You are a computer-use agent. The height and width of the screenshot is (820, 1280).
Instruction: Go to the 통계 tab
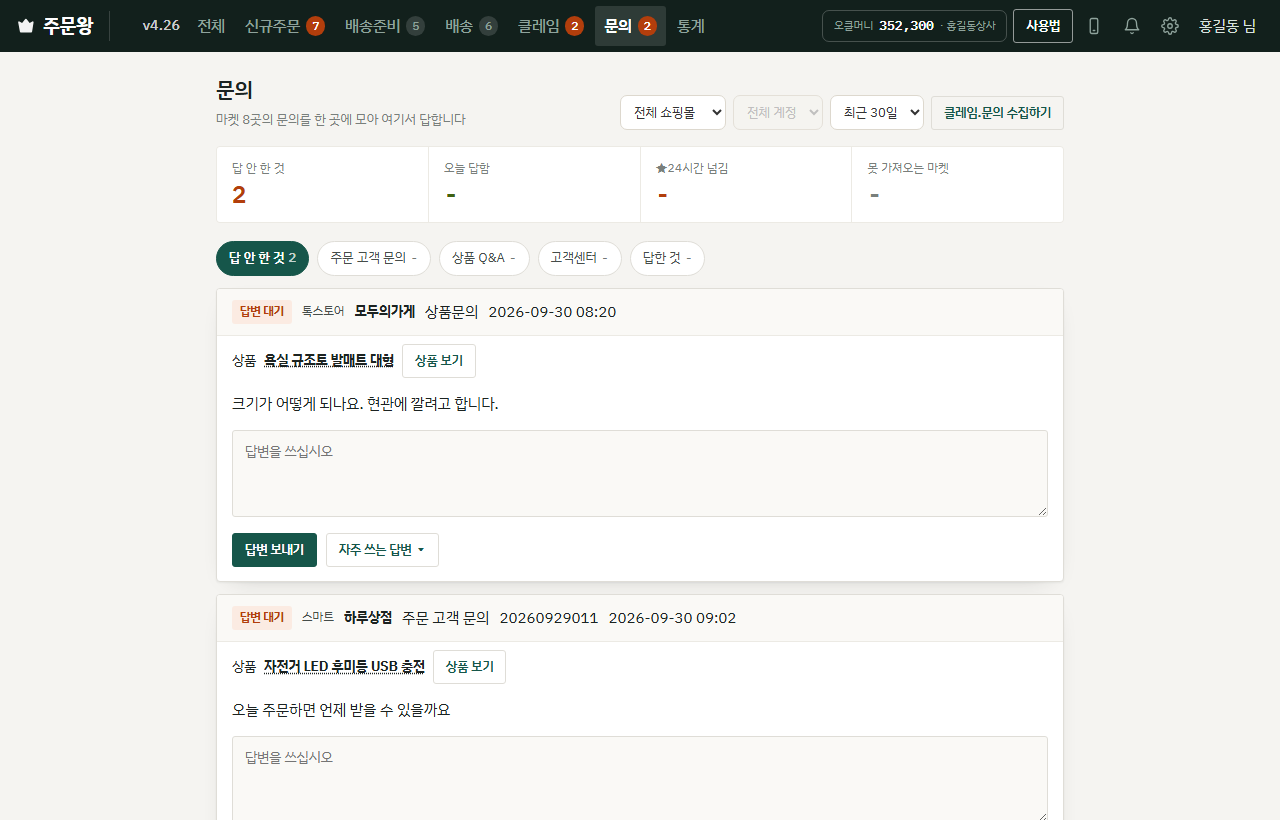[691, 26]
